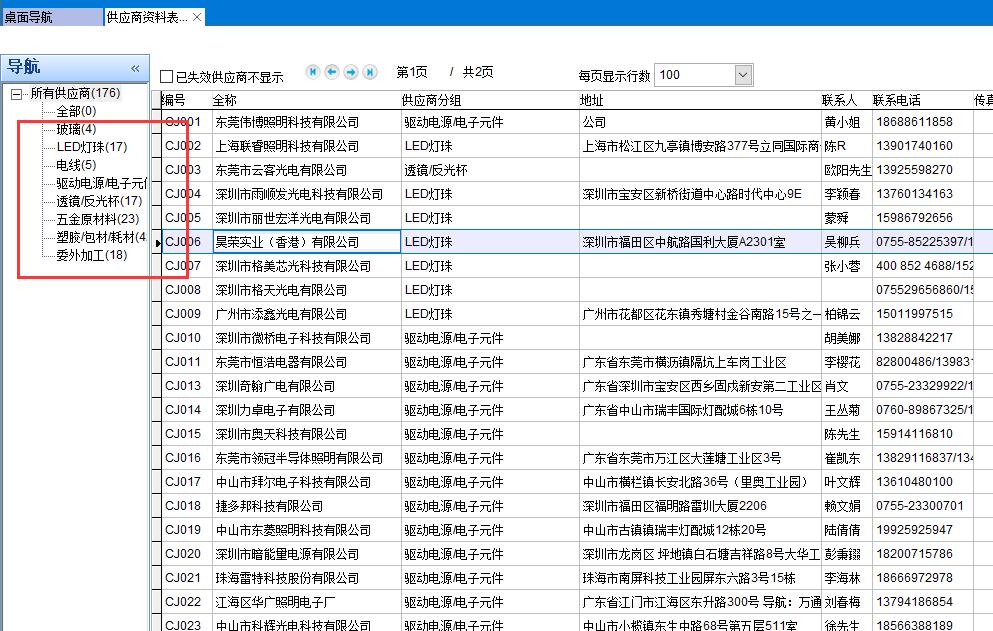Select 五金原材料(23) supplier group

pos(97,219)
